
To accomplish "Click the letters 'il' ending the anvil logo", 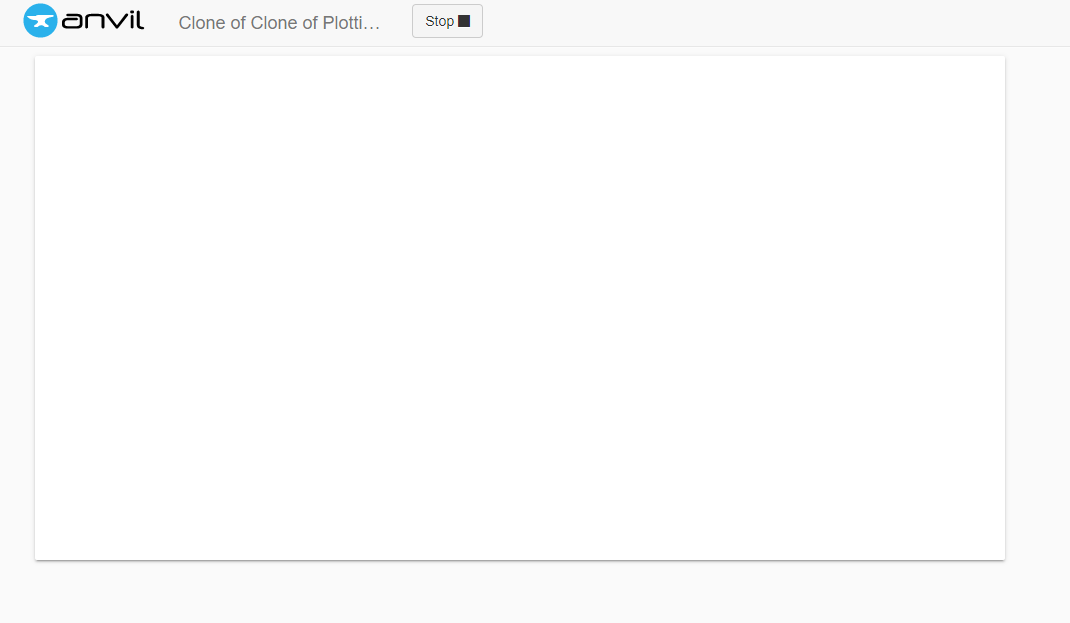I will click(136, 20).
